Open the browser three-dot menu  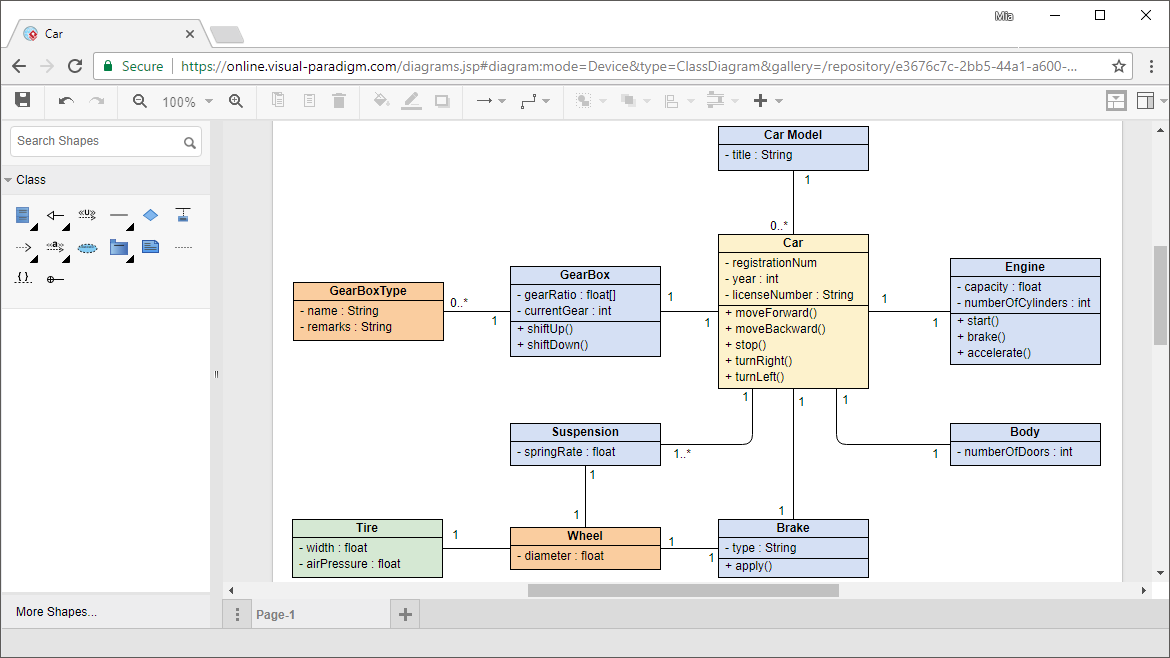click(1151, 66)
